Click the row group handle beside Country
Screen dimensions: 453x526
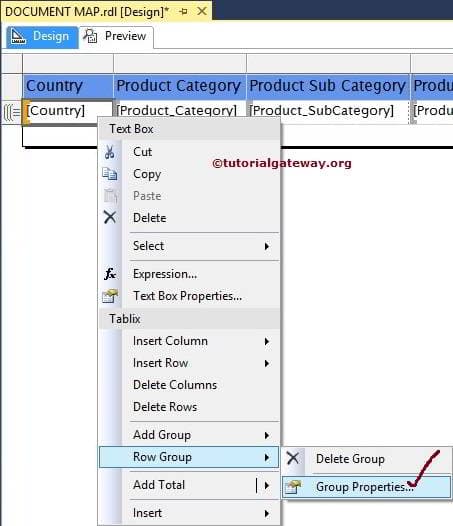(12, 112)
